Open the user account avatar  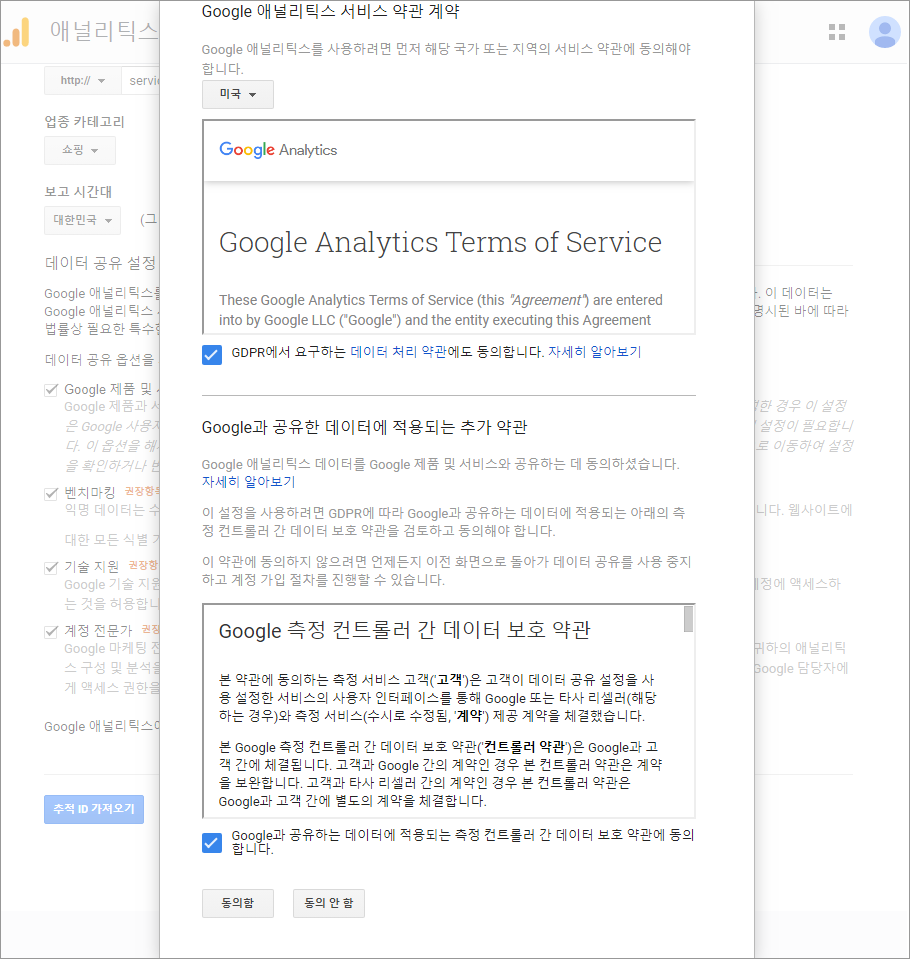[884, 32]
